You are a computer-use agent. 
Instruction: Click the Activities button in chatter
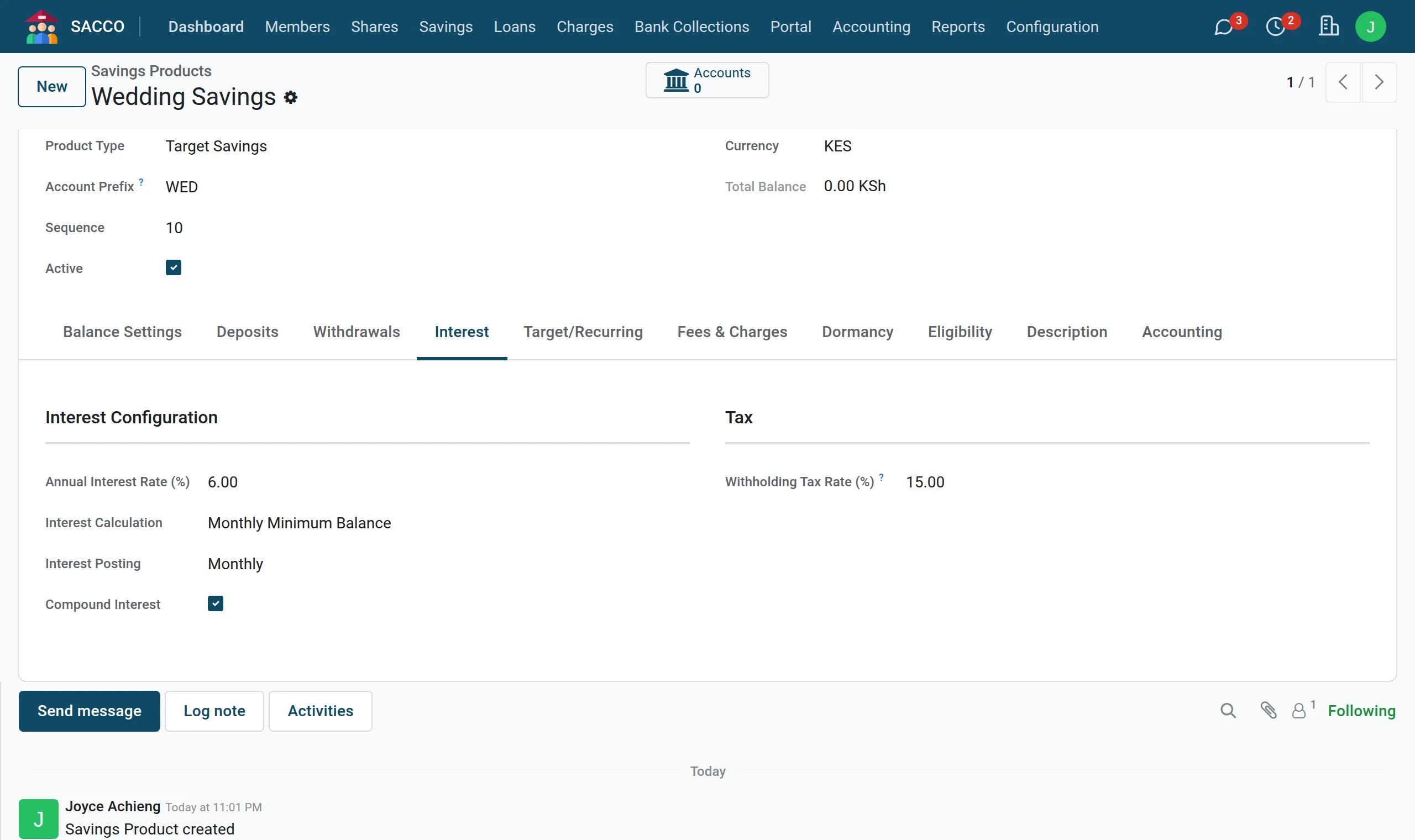click(x=321, y=711)
